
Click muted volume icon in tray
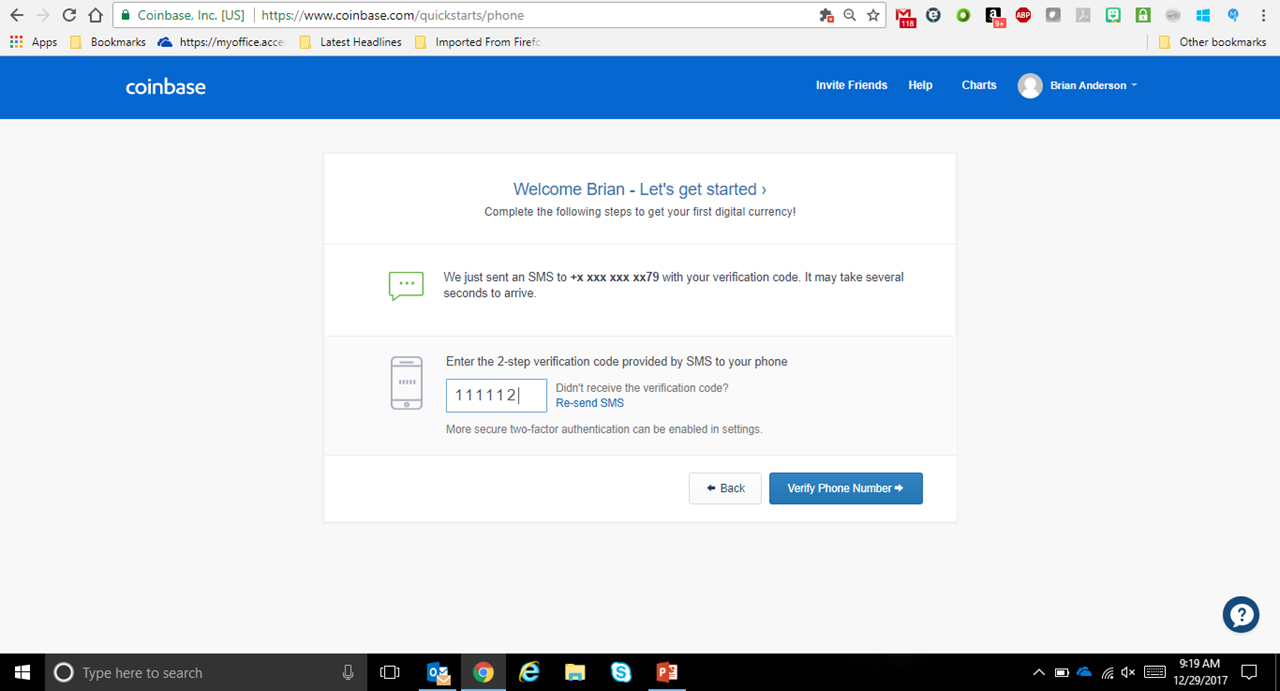[1129, 672]
